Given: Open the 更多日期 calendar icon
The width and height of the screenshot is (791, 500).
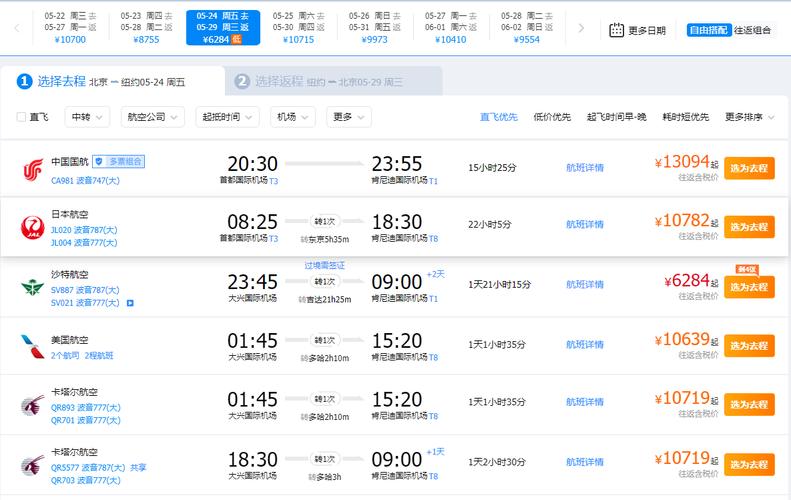Looking at the screenshot, I should [616, 30].
